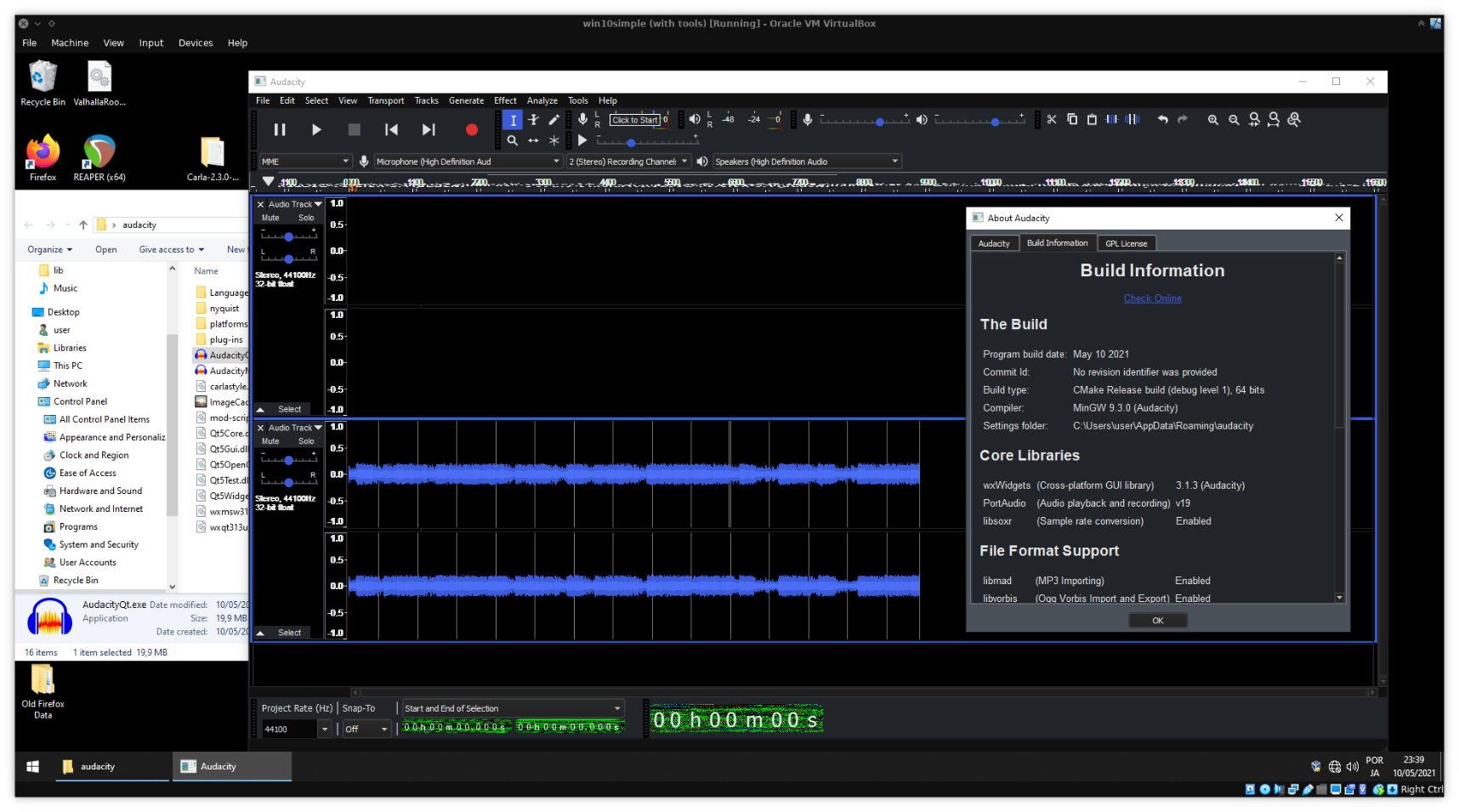This screenshot has height=812, width=1459.
Task: Select the Envelope tool
Action: [x=533, y=120]
